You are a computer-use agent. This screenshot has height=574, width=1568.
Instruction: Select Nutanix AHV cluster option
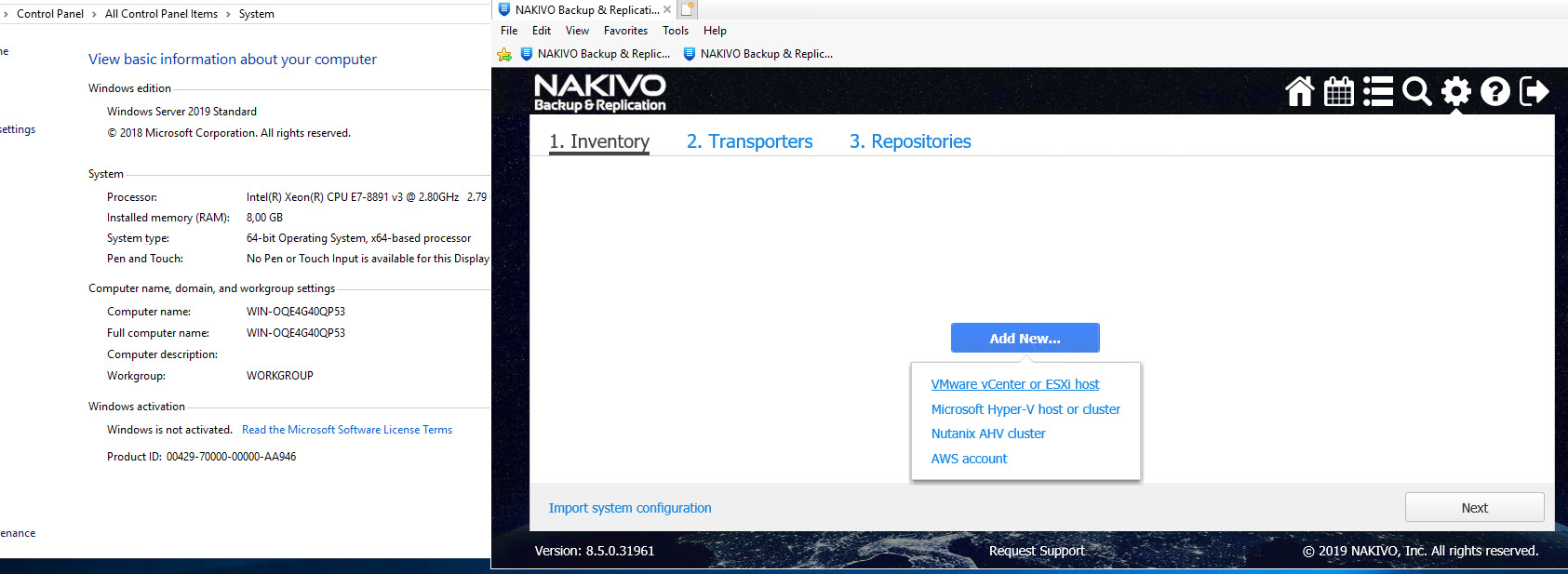(x=988, y=434)
